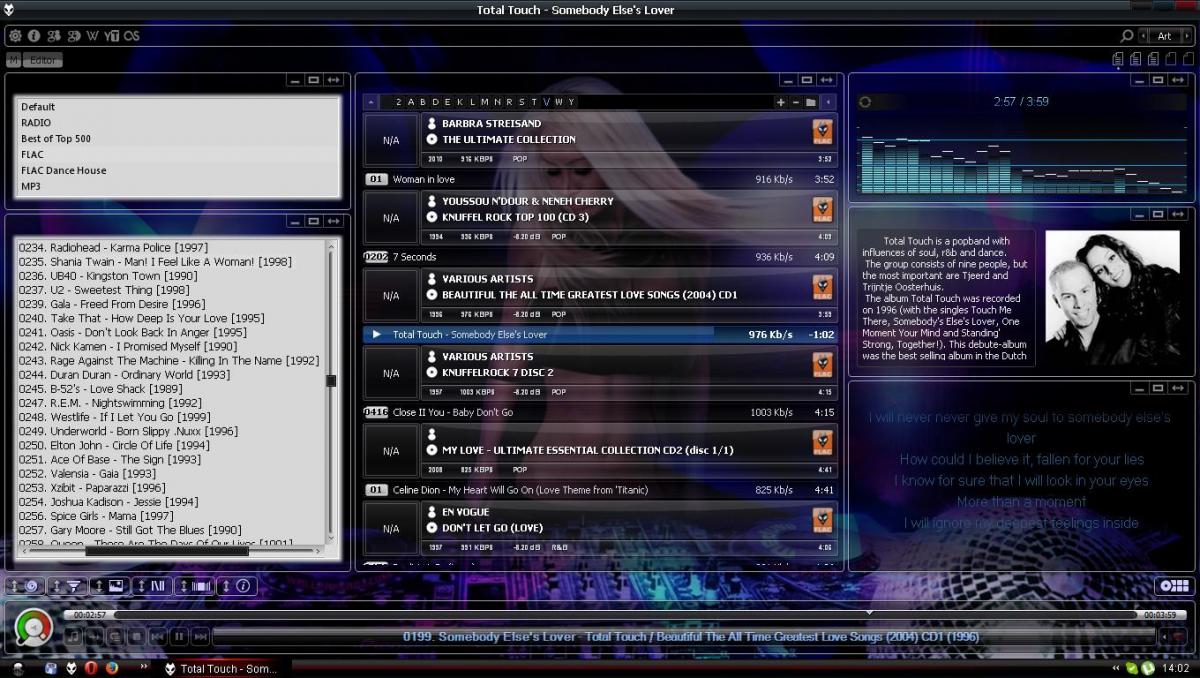Select 'Radiohead - Karma Police [1997]'

[x=113, y=247]
